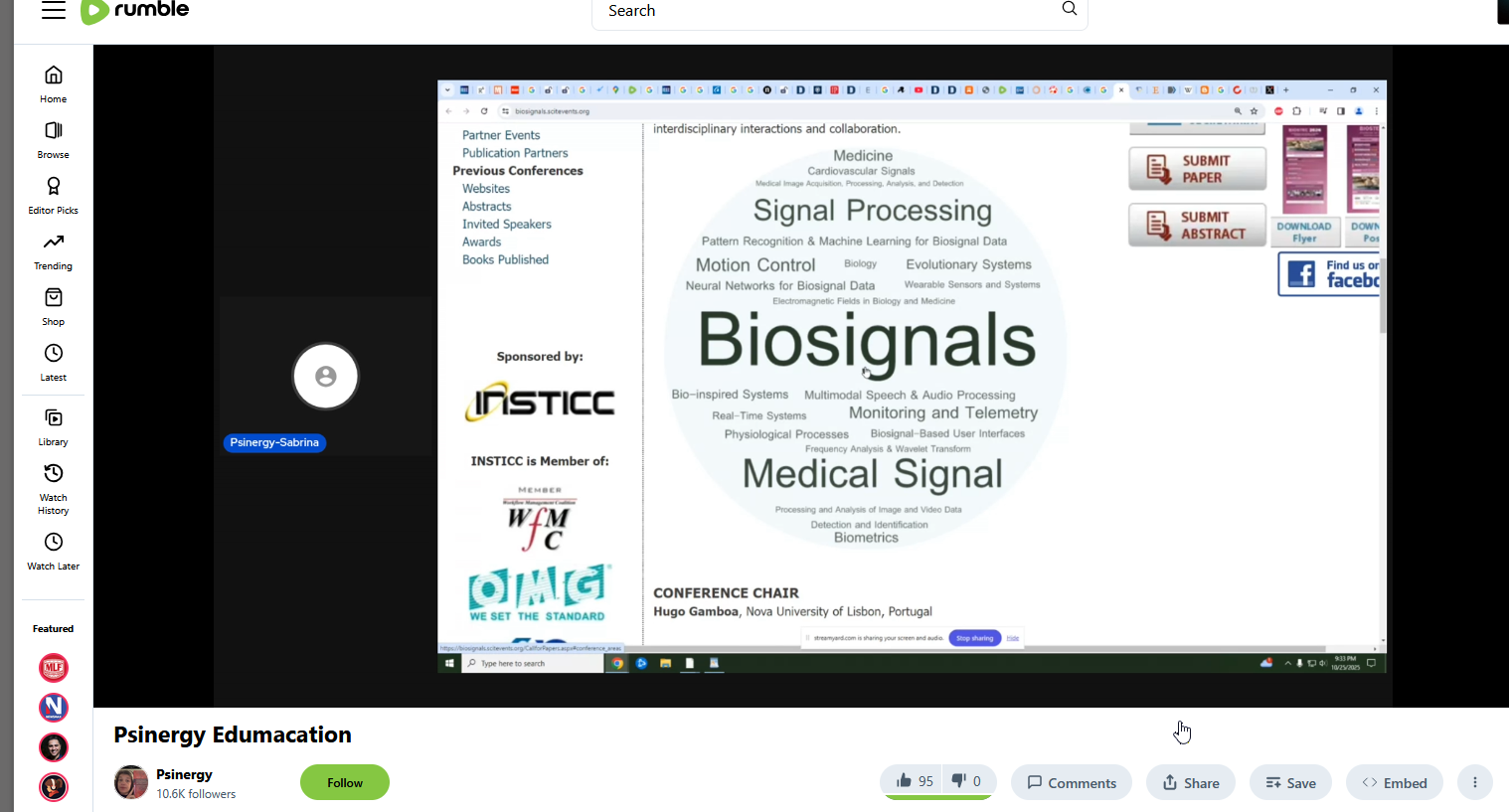Save the video to a playlist
Screen dimensions: 1509x812
tap(1289, 783)
